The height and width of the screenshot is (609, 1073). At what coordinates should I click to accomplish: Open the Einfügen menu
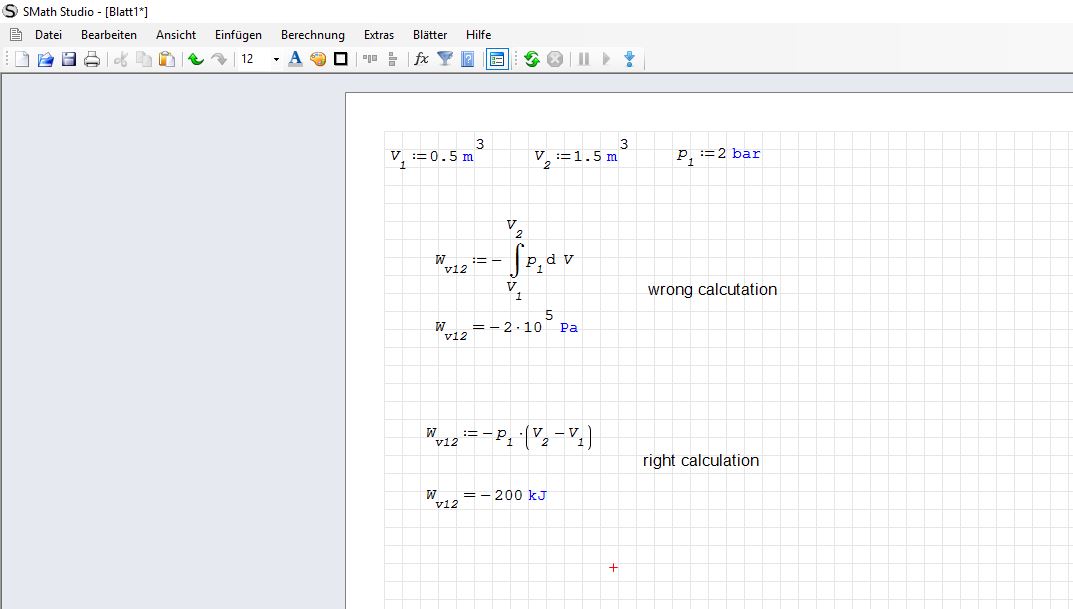[238, 35]
